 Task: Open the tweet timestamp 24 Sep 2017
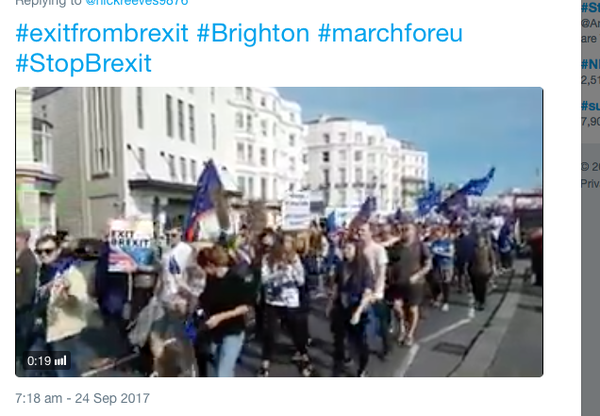pyautogui.click(x=82, y=398)
